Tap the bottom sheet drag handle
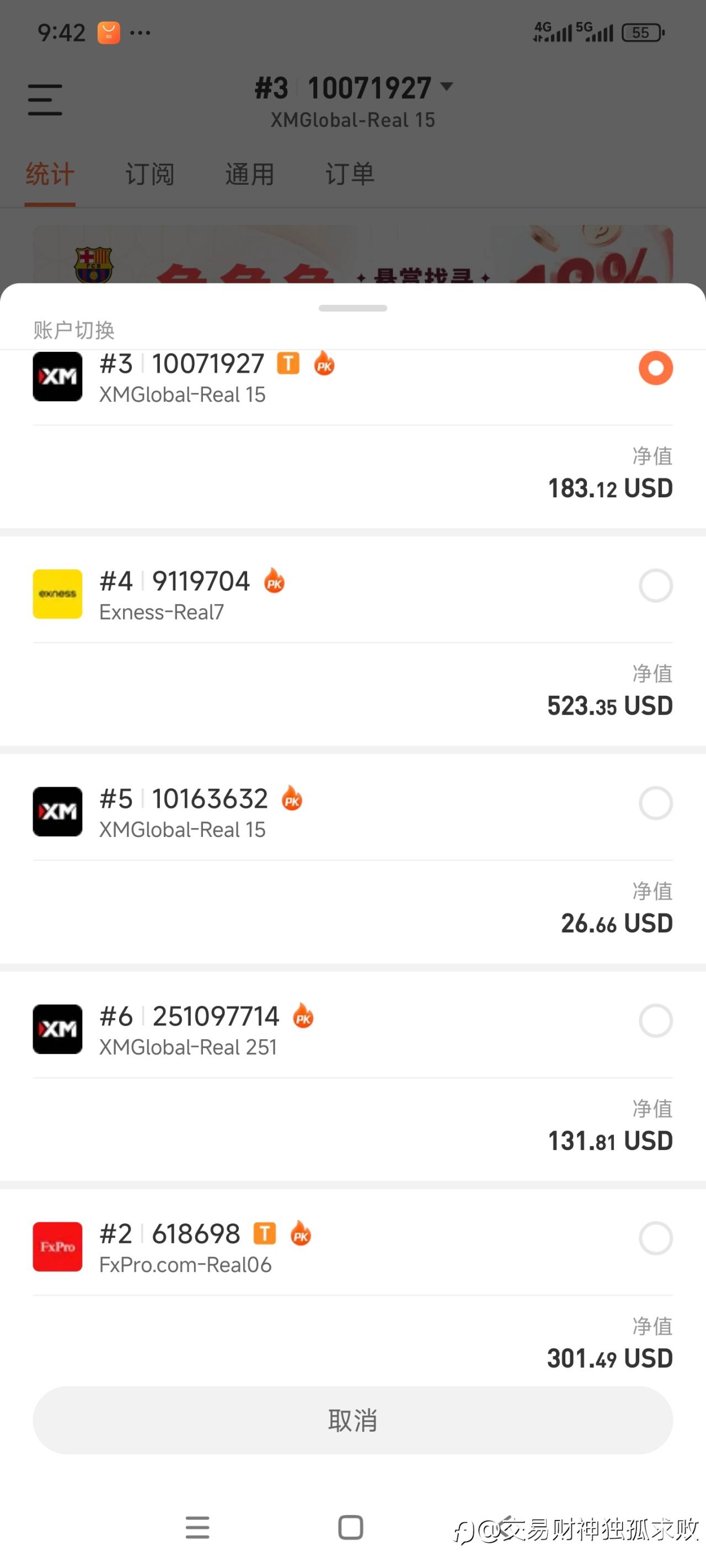706x1568 pixels. [x=352, y=308]
